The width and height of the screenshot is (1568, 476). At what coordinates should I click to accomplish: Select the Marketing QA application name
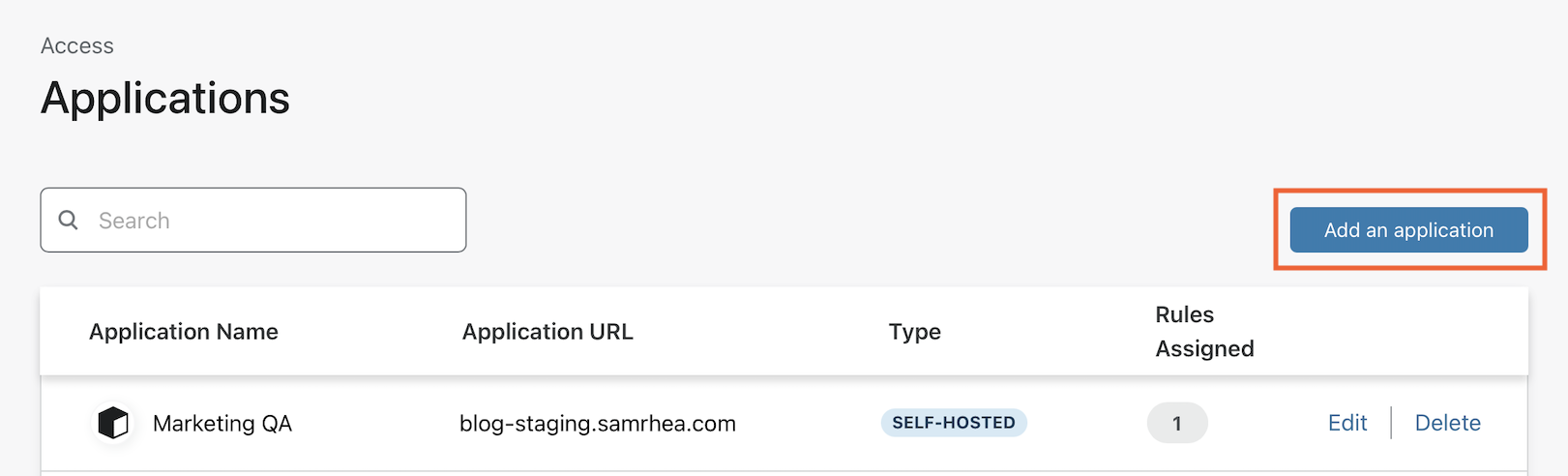coord(222,423)
